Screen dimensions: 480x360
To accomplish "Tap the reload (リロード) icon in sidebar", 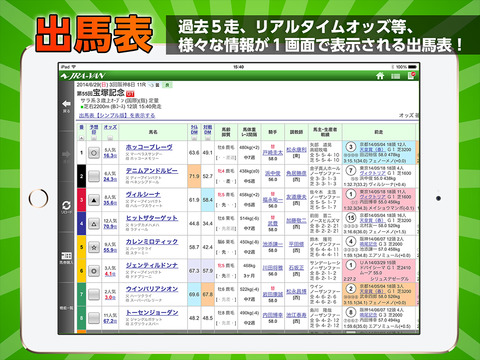I will pos(66,207).
